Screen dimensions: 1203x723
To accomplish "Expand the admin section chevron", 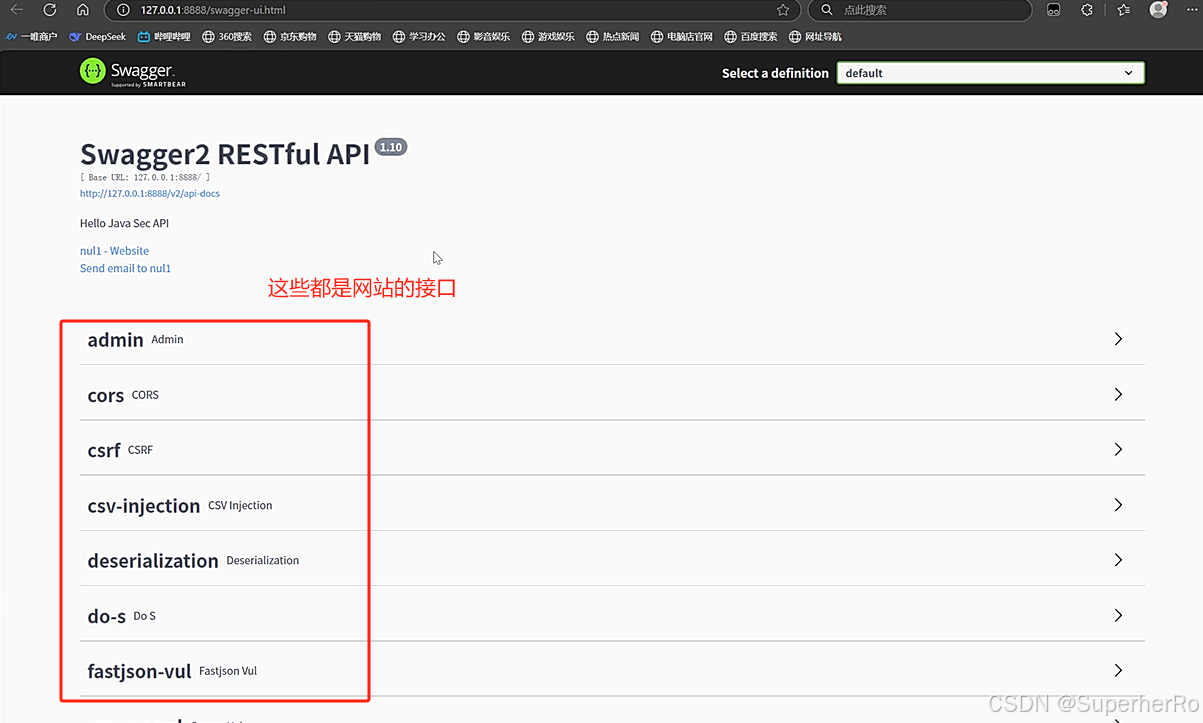I will point(1118,339).
